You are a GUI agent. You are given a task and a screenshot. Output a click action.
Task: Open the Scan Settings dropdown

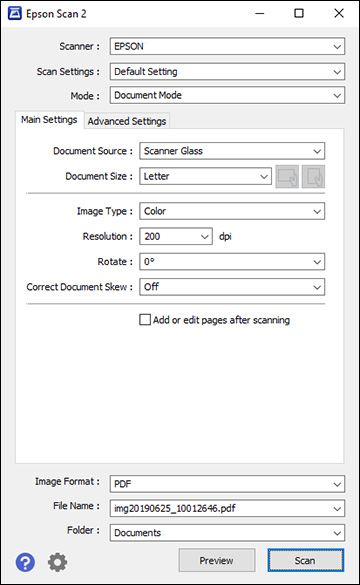[x=227, y=71]
